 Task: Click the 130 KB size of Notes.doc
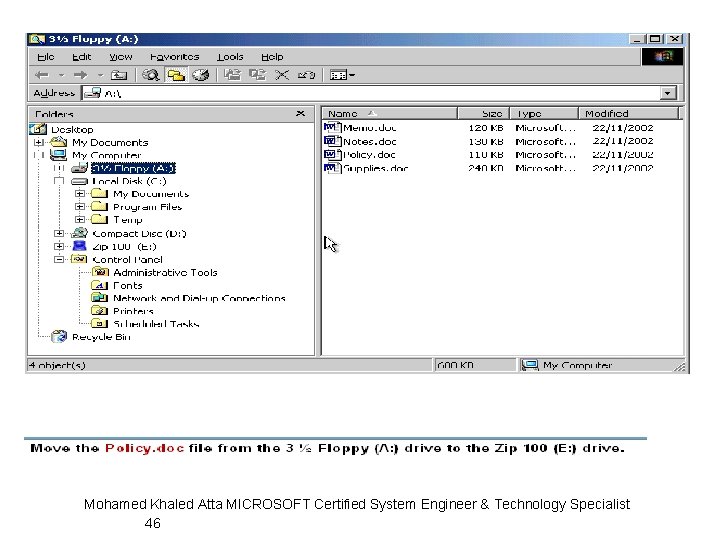point(486,141)
